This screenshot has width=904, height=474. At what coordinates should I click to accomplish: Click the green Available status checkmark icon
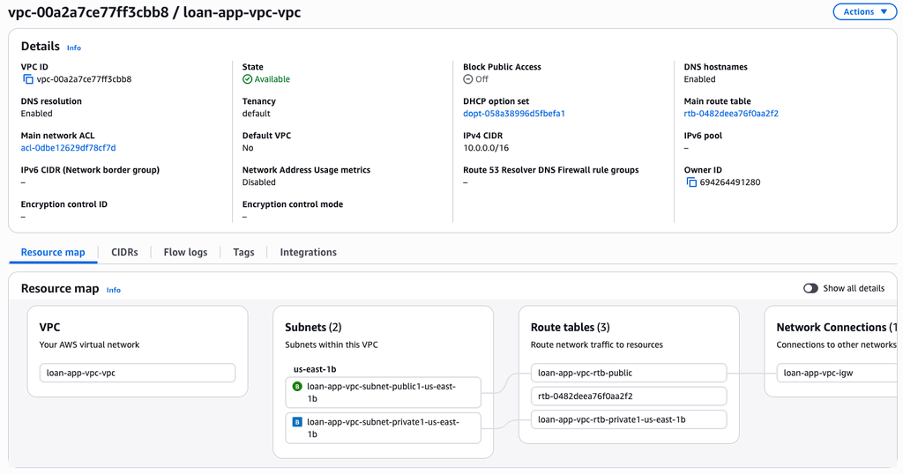click(247, 79)
